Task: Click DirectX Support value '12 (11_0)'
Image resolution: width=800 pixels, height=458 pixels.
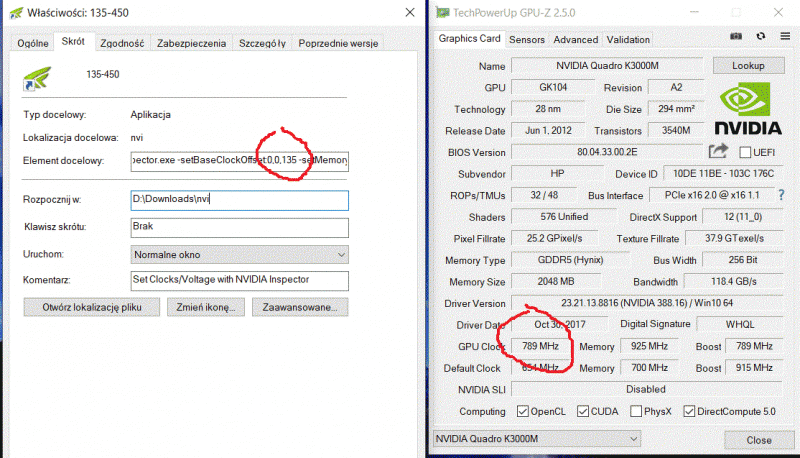Action: click(743, 217)
